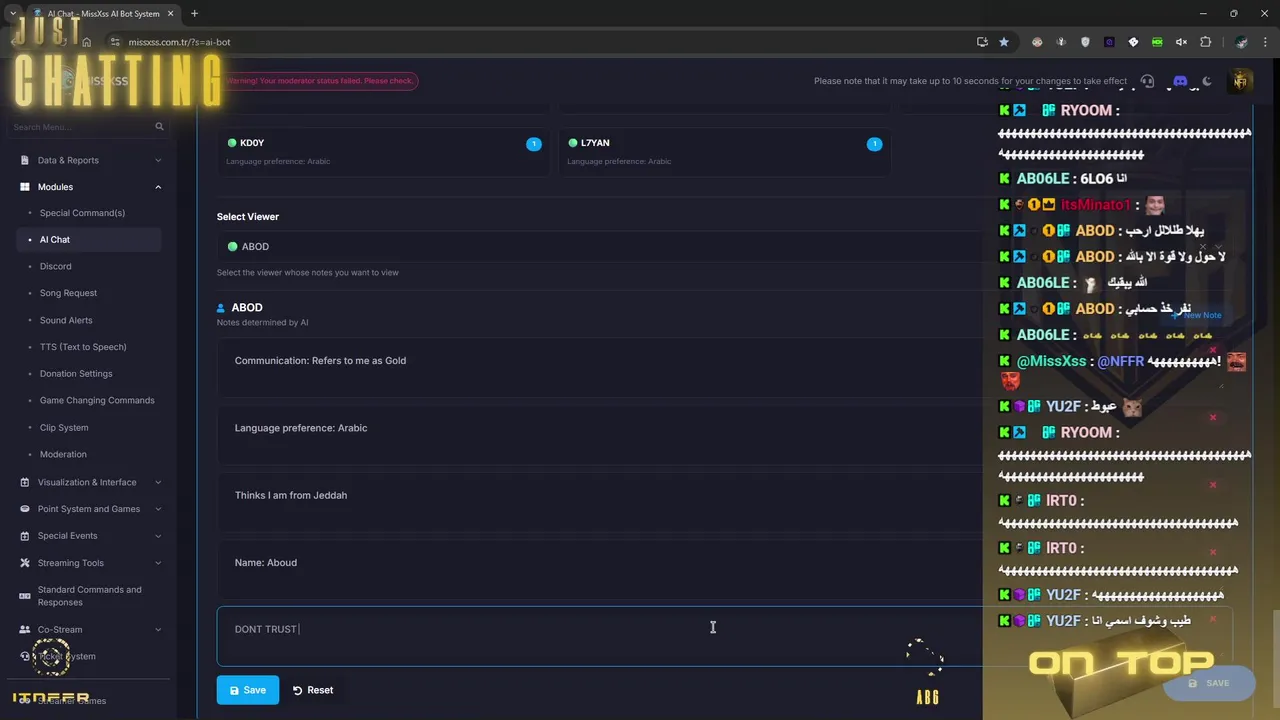Click the sidebar search magnifier icon
The image size is (1280, 720).
click(x=159, y=127)
